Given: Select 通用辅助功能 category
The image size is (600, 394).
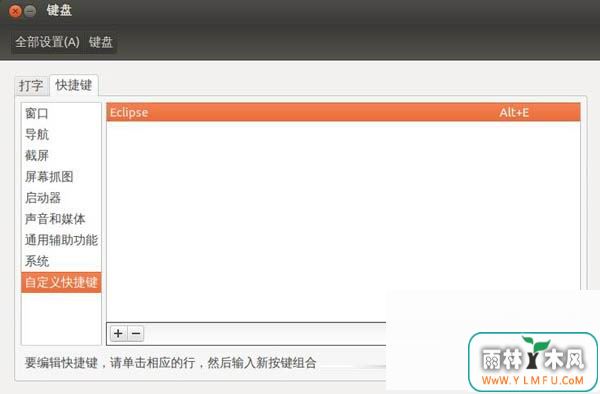Looking at the screenshot, I should click(61, 240).
